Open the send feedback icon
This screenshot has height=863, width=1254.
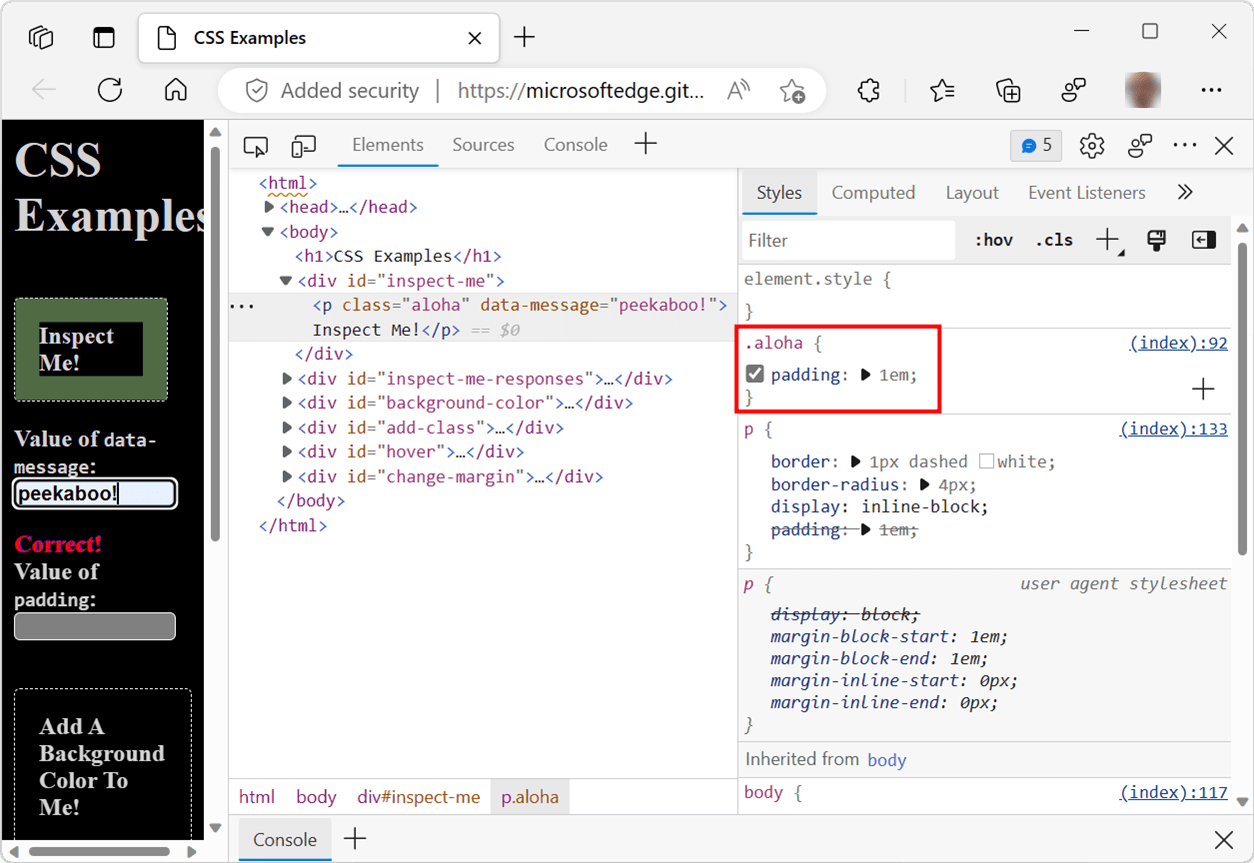tap(1140, 145)
